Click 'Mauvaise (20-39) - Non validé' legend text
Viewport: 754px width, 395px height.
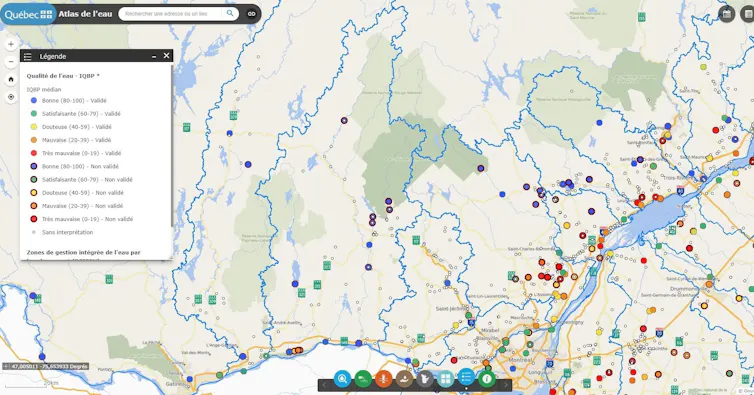(82, 206)
